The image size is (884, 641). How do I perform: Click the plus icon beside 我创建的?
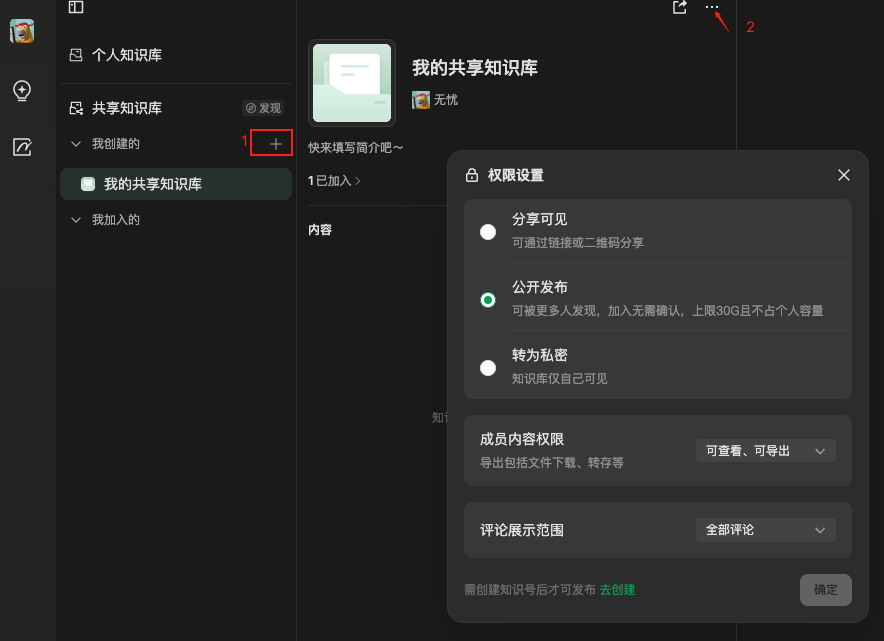(271, 142)
